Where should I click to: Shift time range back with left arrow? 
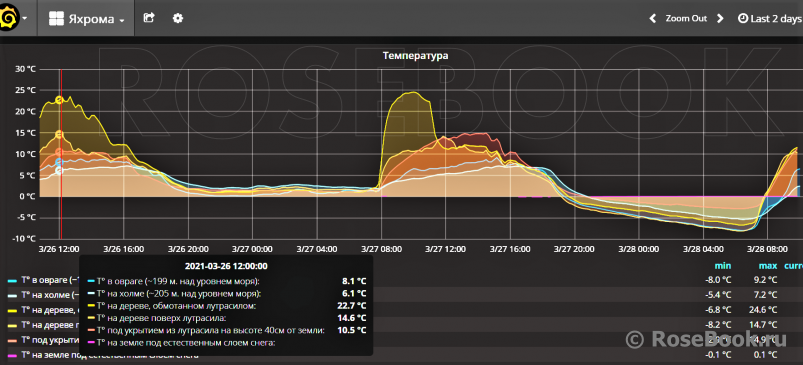[x=652, y=19]
